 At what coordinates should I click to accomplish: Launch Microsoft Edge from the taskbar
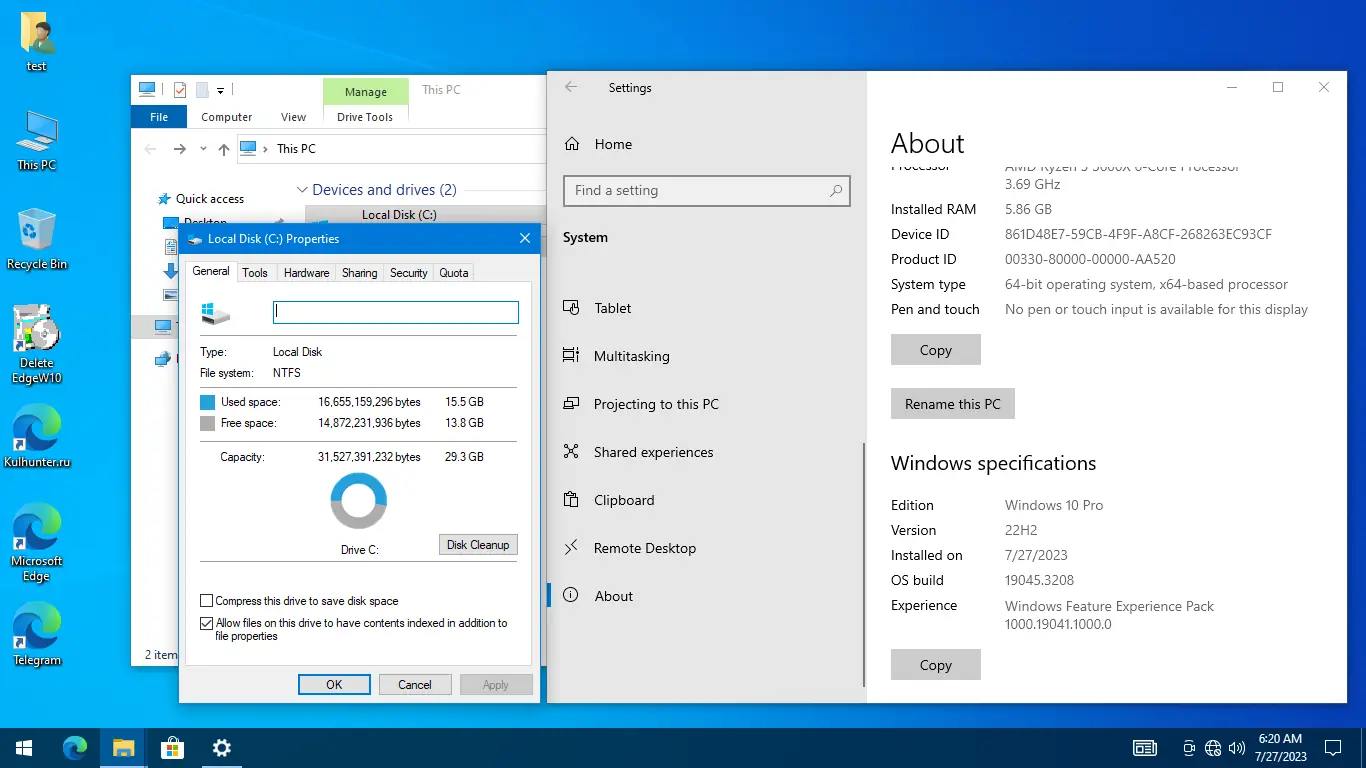[x=74, y=748]
